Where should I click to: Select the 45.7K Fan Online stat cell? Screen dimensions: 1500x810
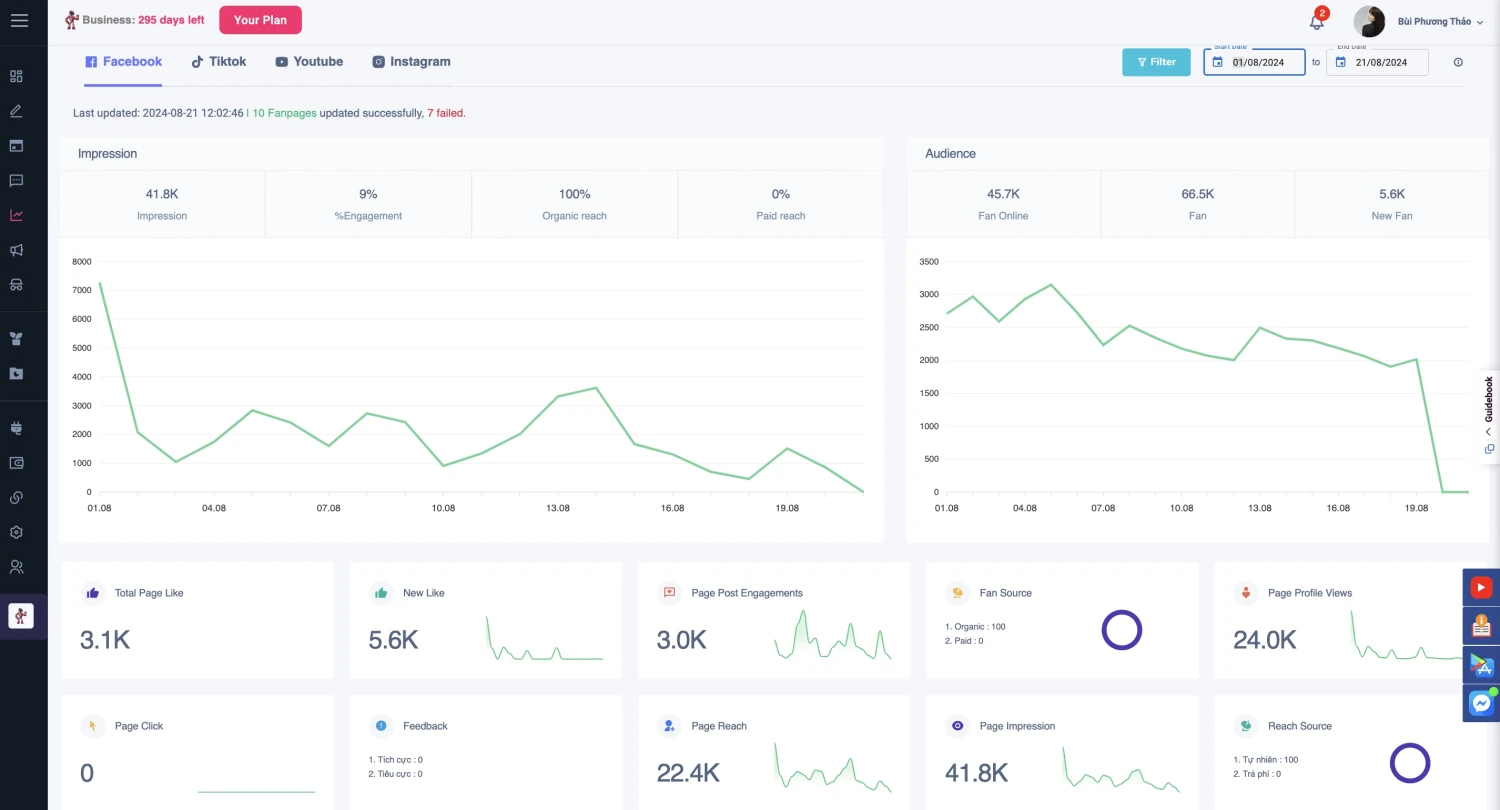1003,204
